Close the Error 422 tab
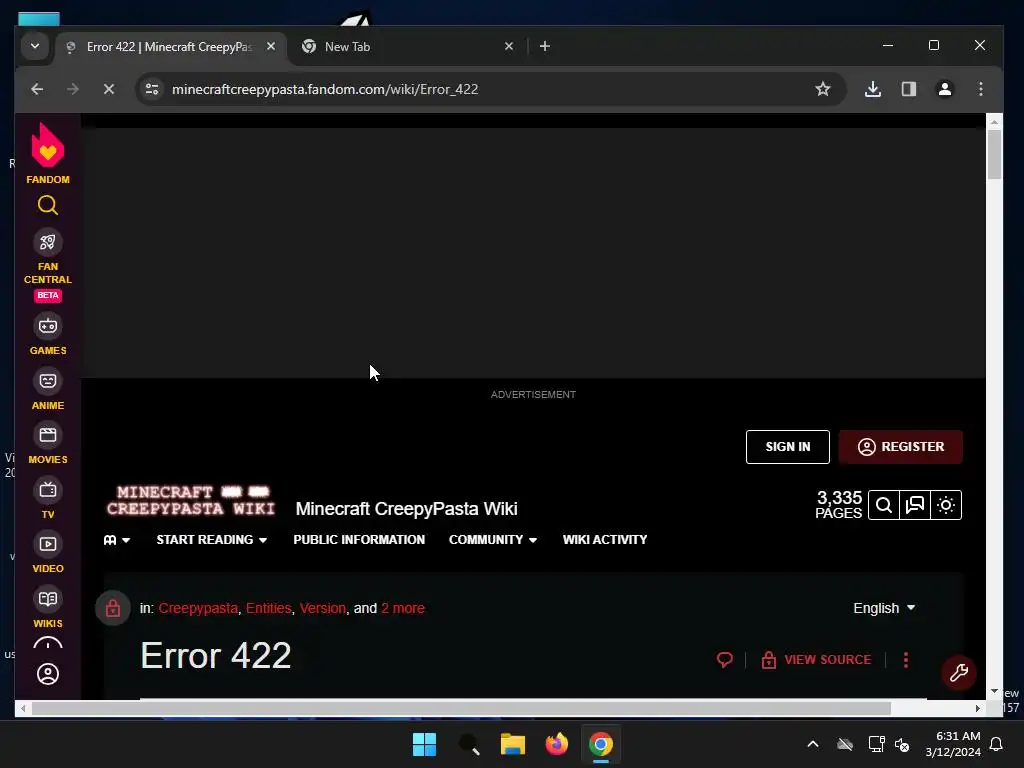Viewport: 1024px width, 768px height. (x=271, y=46)
